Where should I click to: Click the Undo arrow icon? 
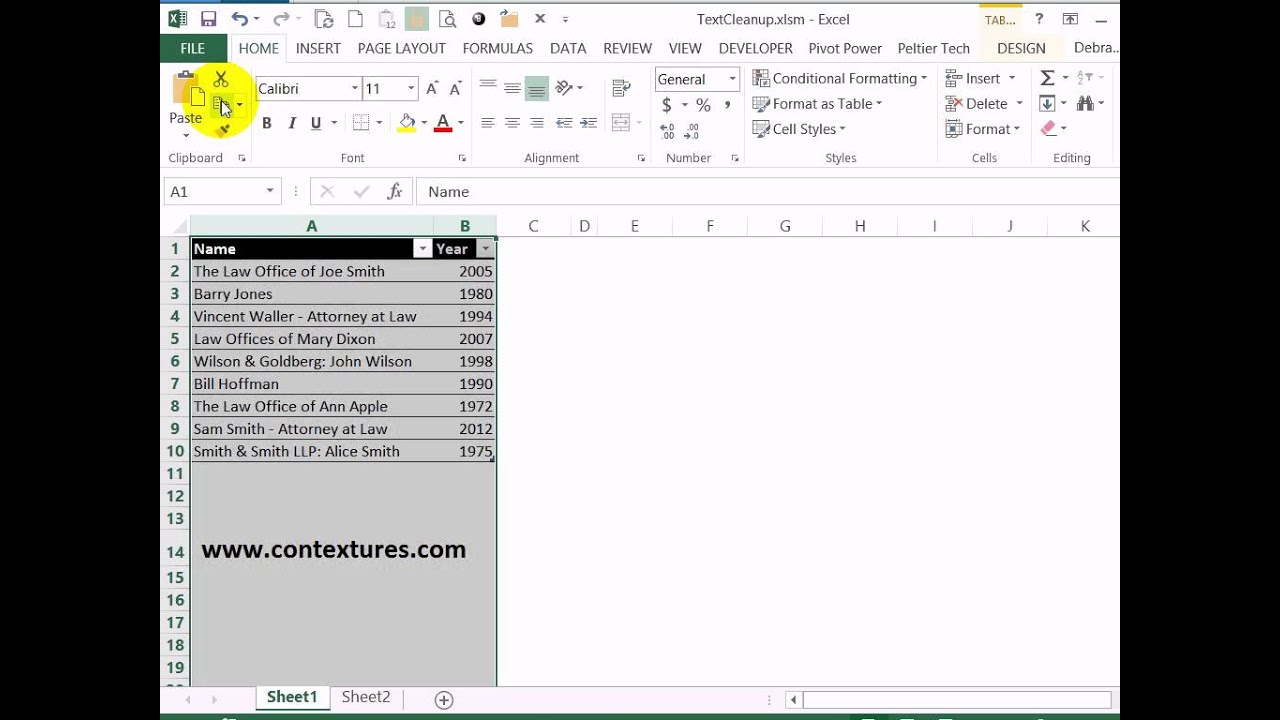point(239,19)
